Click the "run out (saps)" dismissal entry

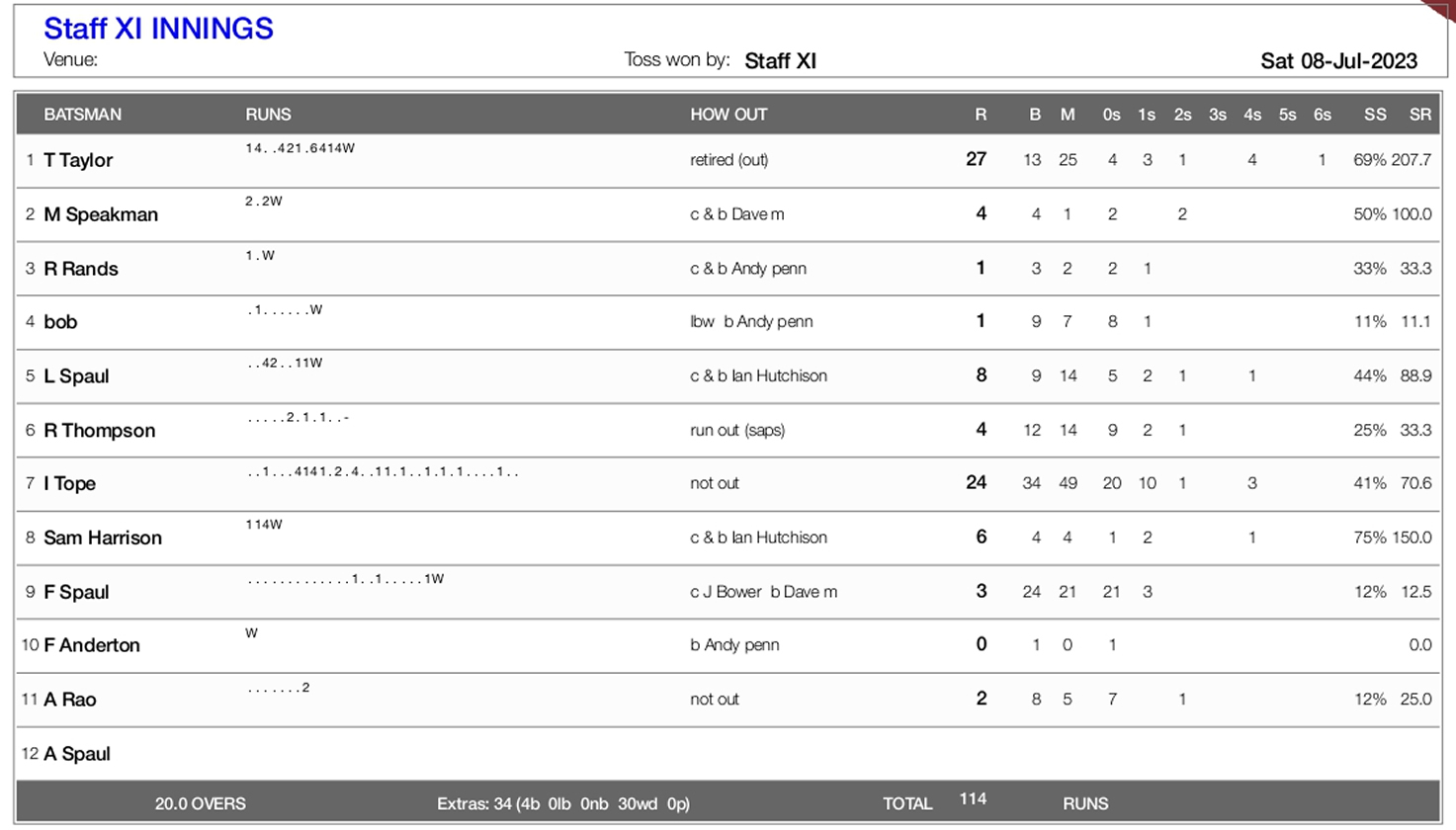[737, 430]
